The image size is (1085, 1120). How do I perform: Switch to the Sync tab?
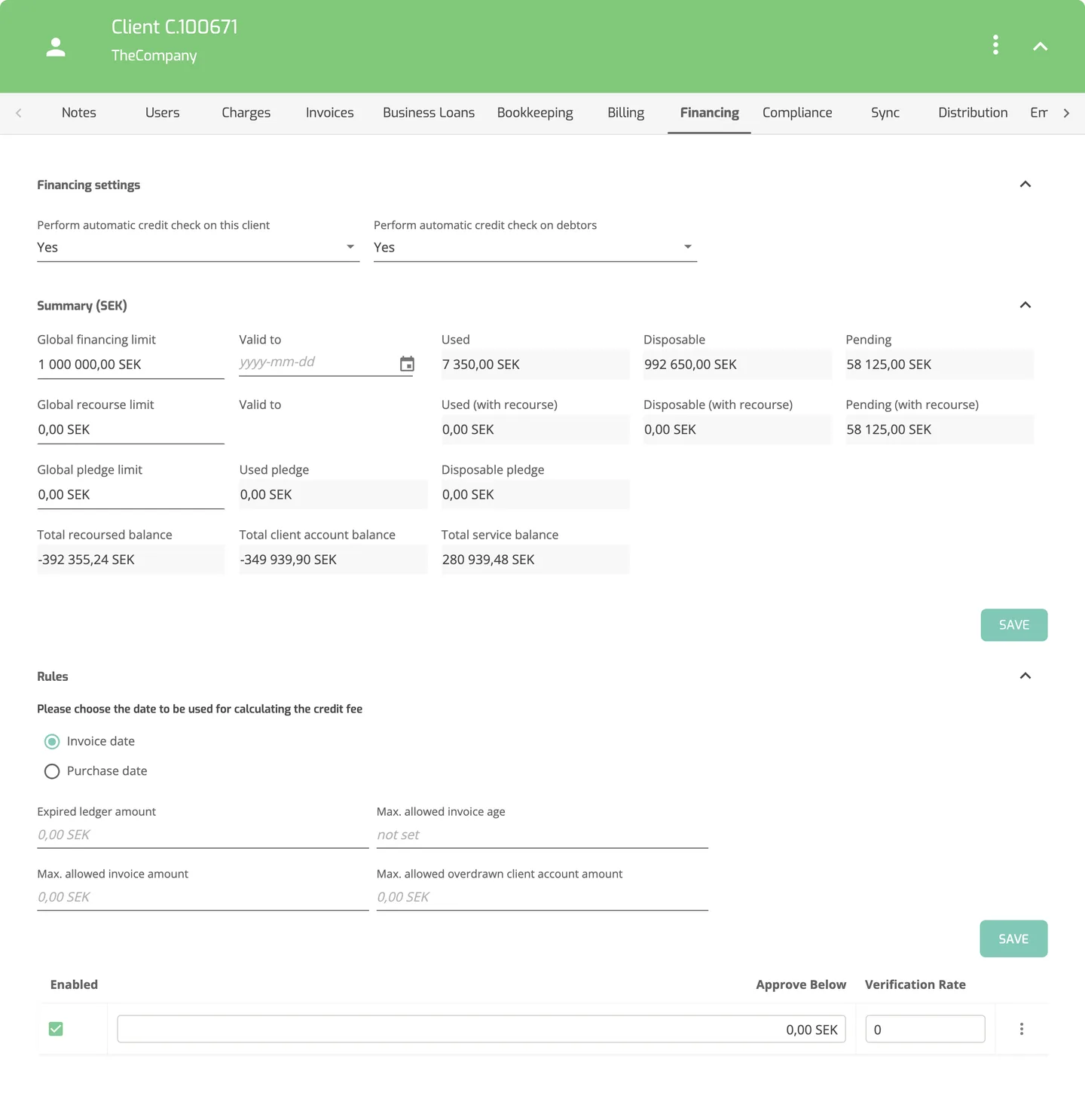[885, 113]
